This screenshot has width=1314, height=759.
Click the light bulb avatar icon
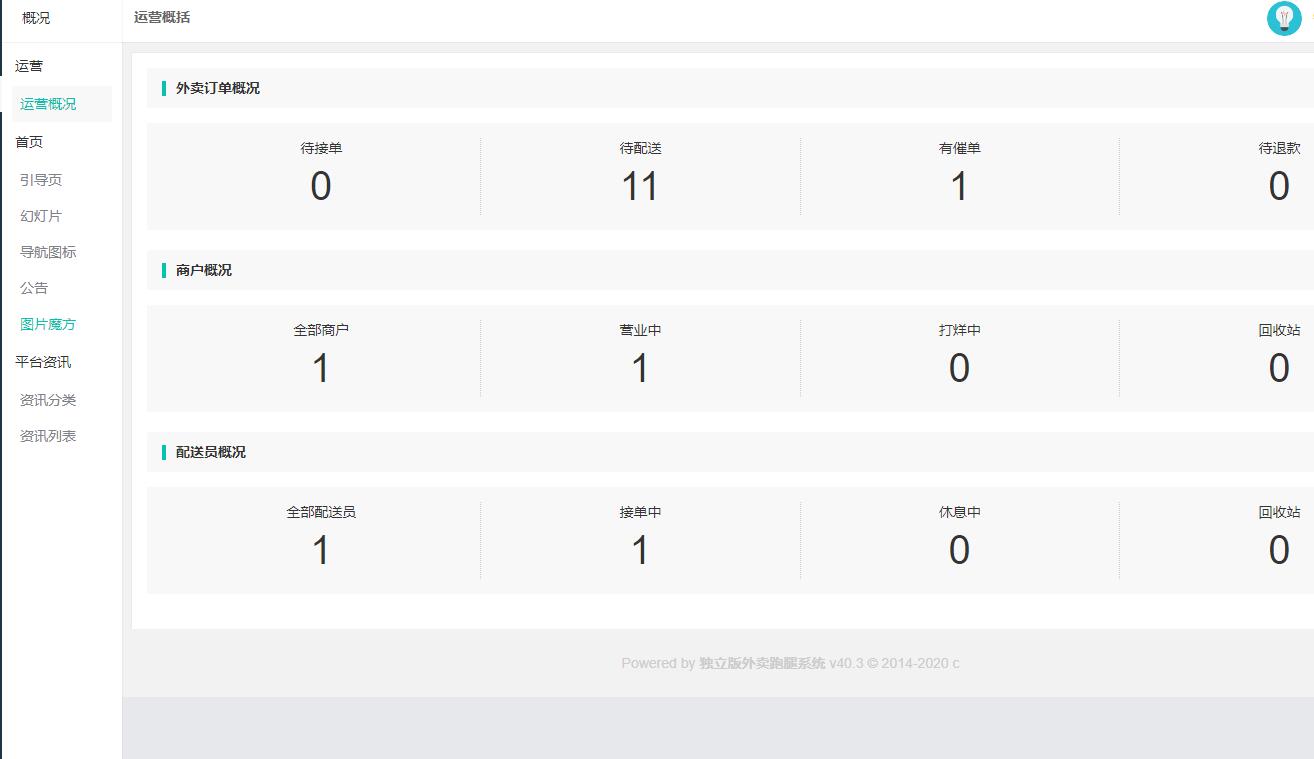1284,19
